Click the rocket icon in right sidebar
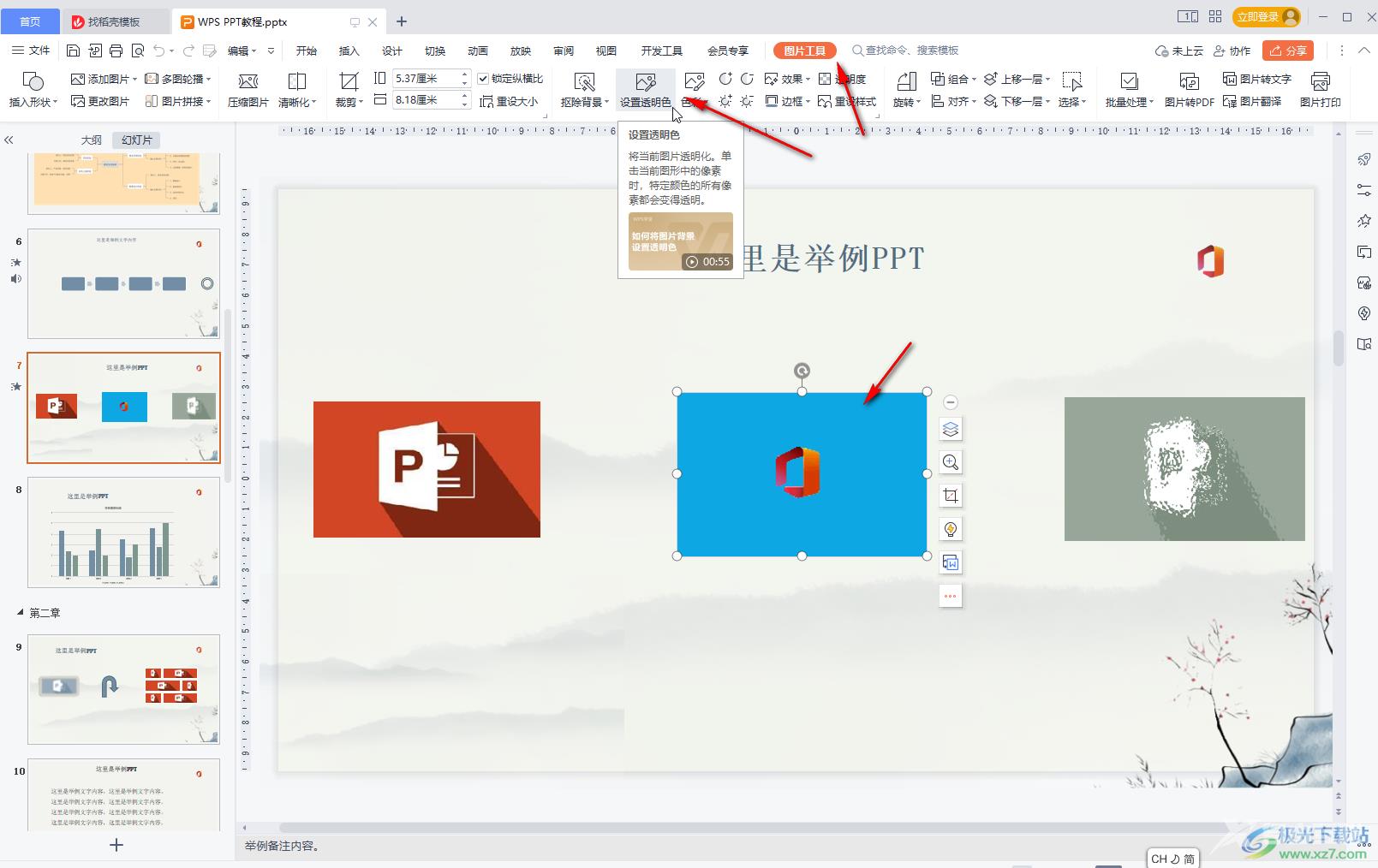 click(x=1364, y=159)
